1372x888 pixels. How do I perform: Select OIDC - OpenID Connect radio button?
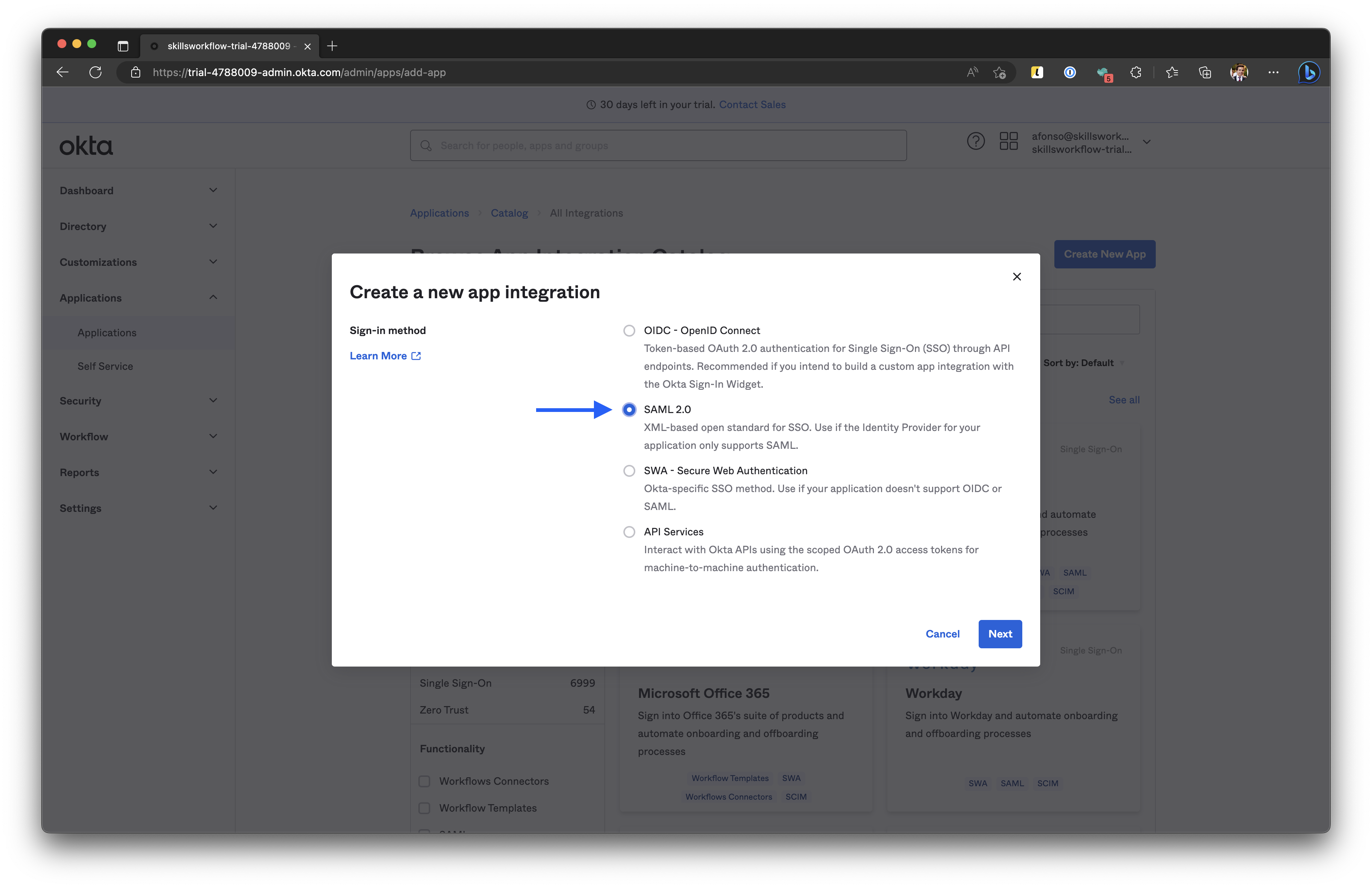pyautogui.click(x=629, y=331)
